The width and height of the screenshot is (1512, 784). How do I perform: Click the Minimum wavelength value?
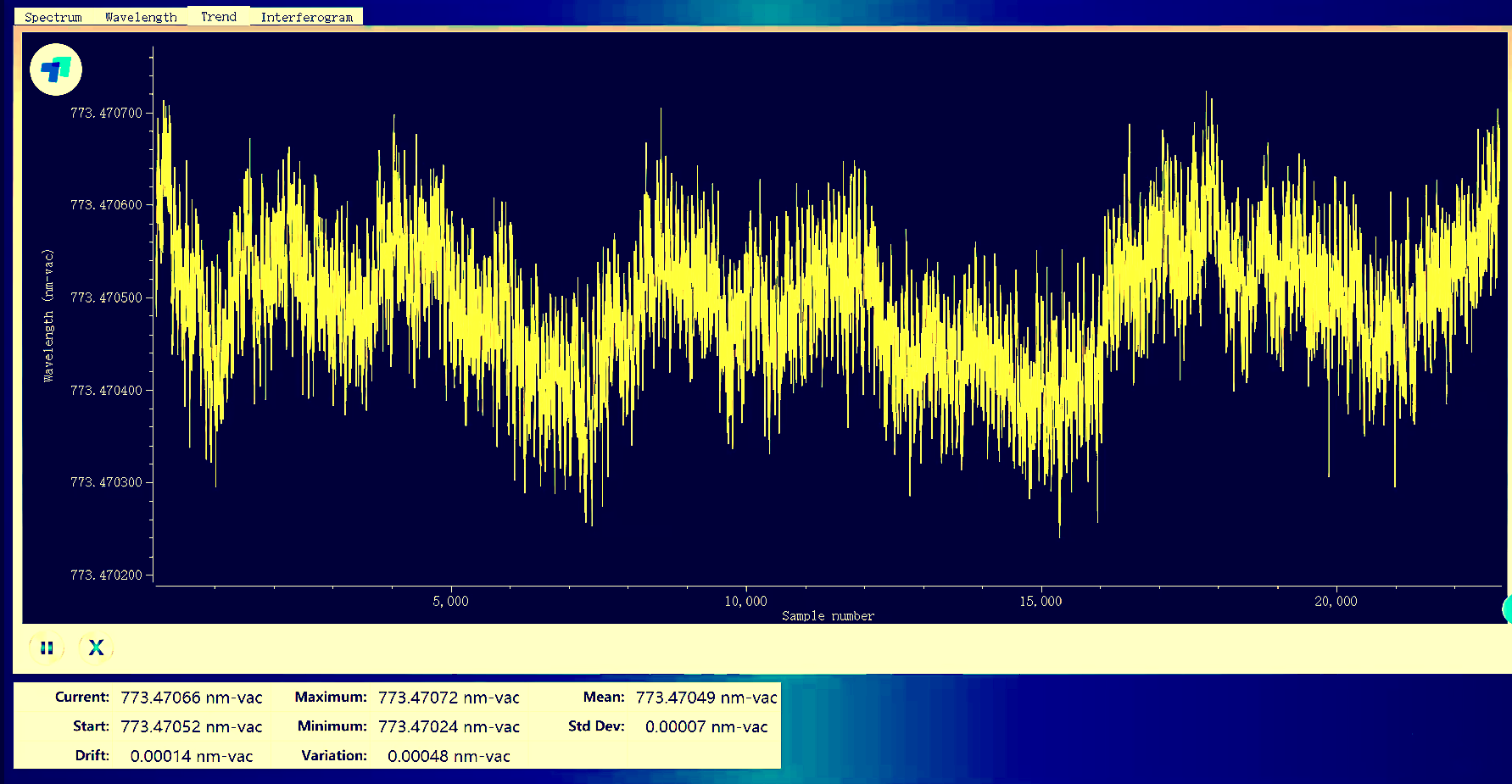pos(449,727)
